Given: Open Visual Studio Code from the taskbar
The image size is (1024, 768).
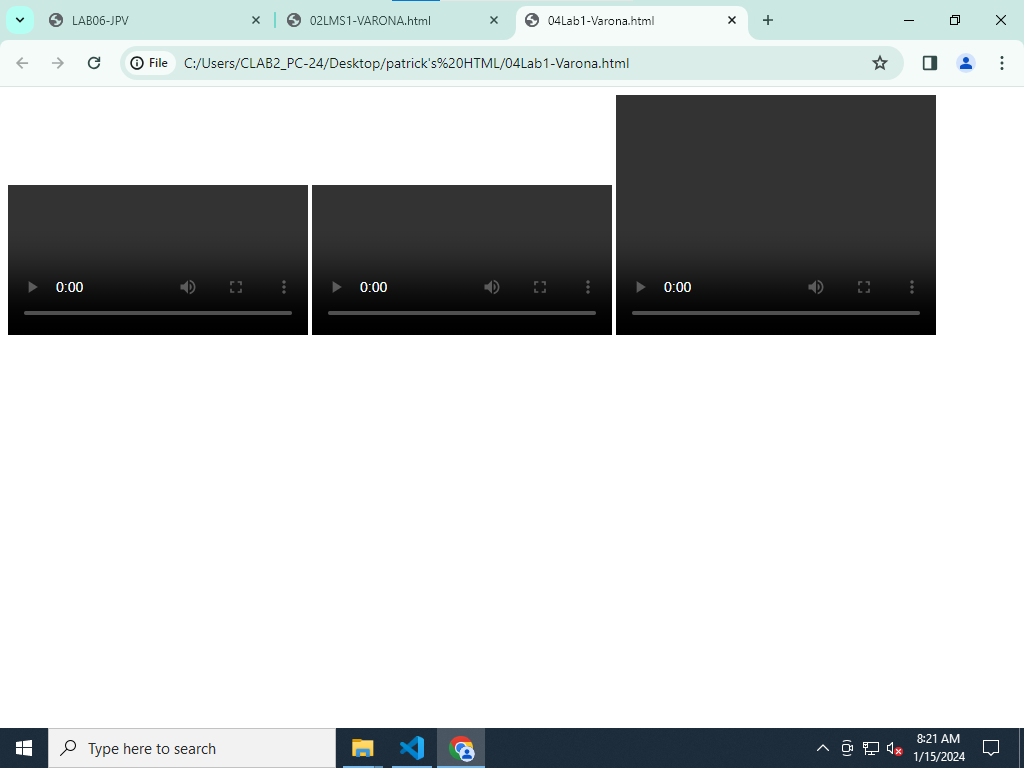Looking at the screenshot, I should (412, 748).
